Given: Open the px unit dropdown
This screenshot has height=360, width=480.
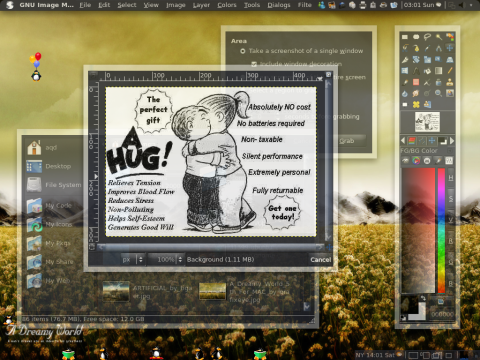Looking at the screenshot, I should 133,259.
